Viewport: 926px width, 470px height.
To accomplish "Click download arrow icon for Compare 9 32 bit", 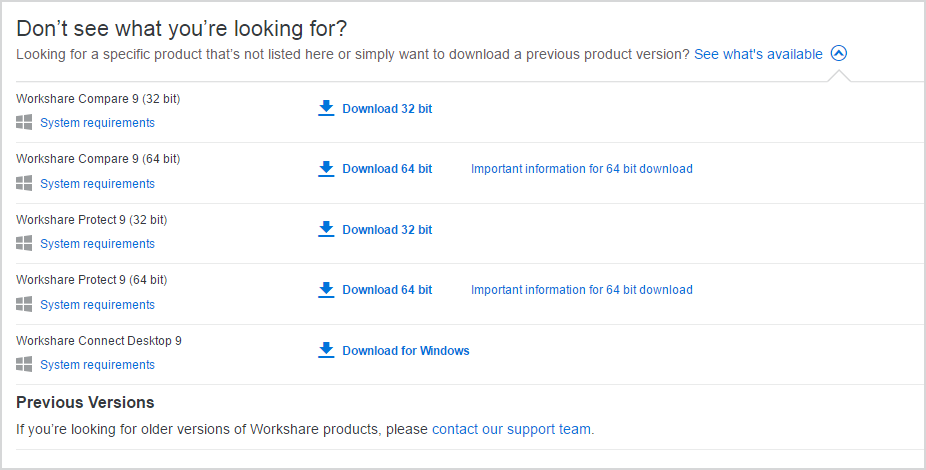I will (x=326, y=108).
